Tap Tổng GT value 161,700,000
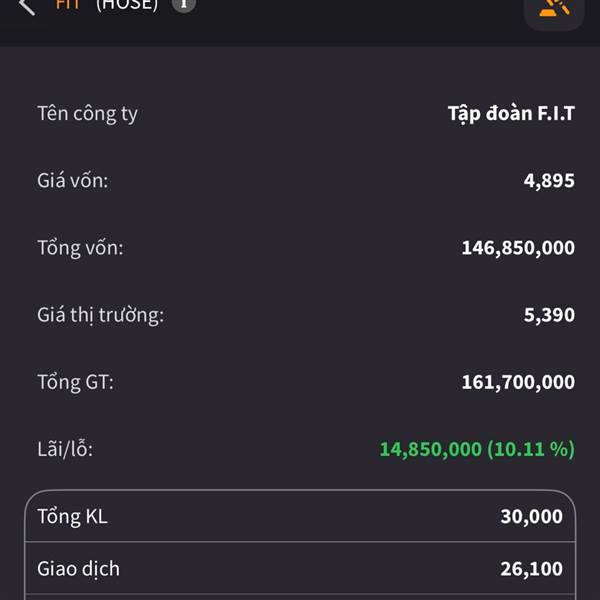 click(518, 382)
